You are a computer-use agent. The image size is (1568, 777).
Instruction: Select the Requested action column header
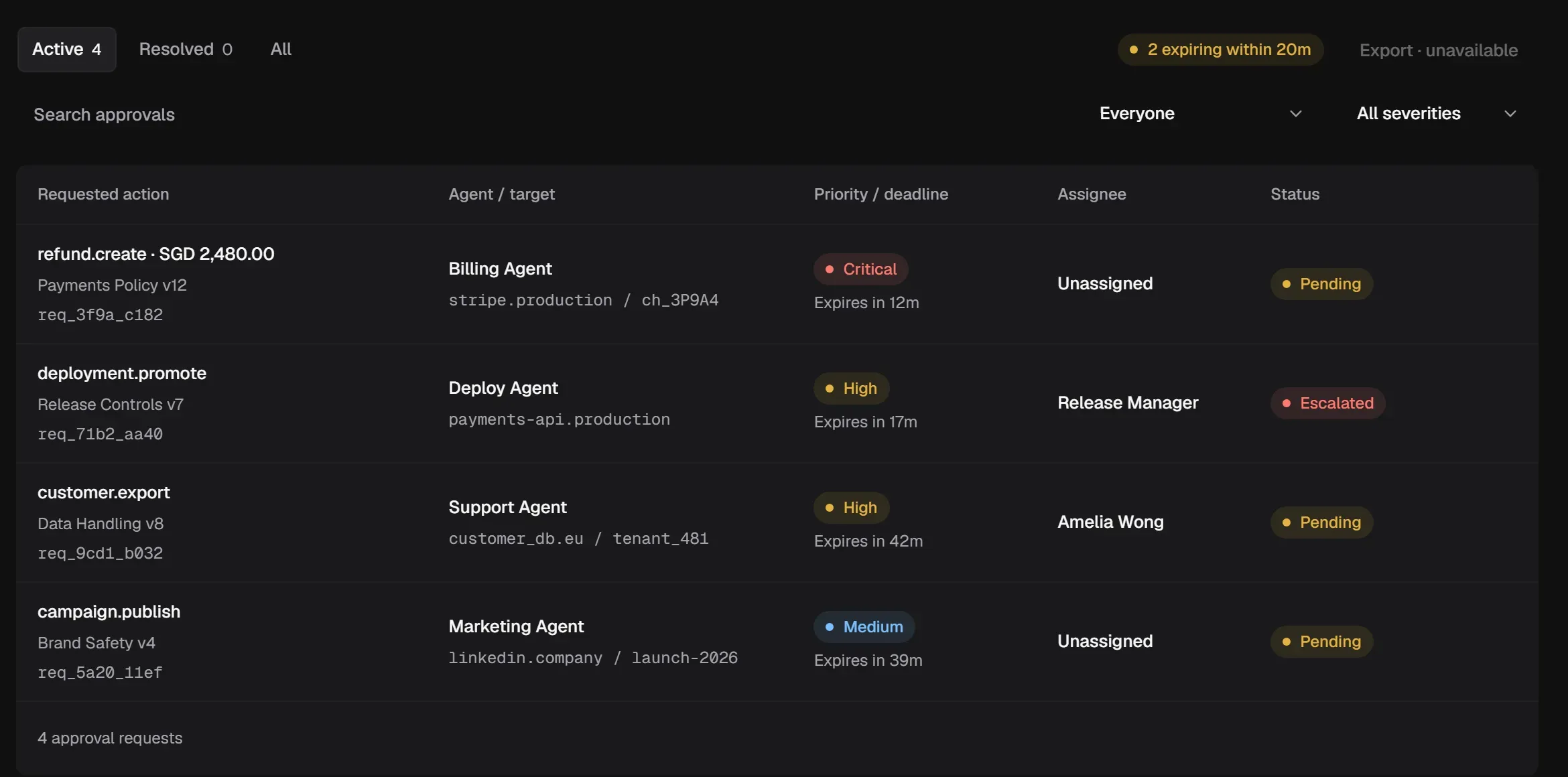coord(103,194)
